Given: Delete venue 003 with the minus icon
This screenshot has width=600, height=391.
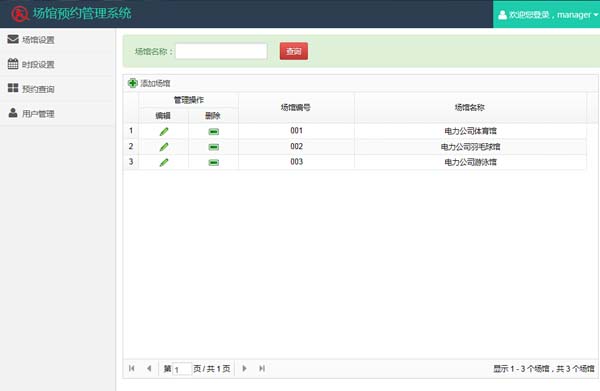Looking at the screenshot, I should [x=214, y=163].
